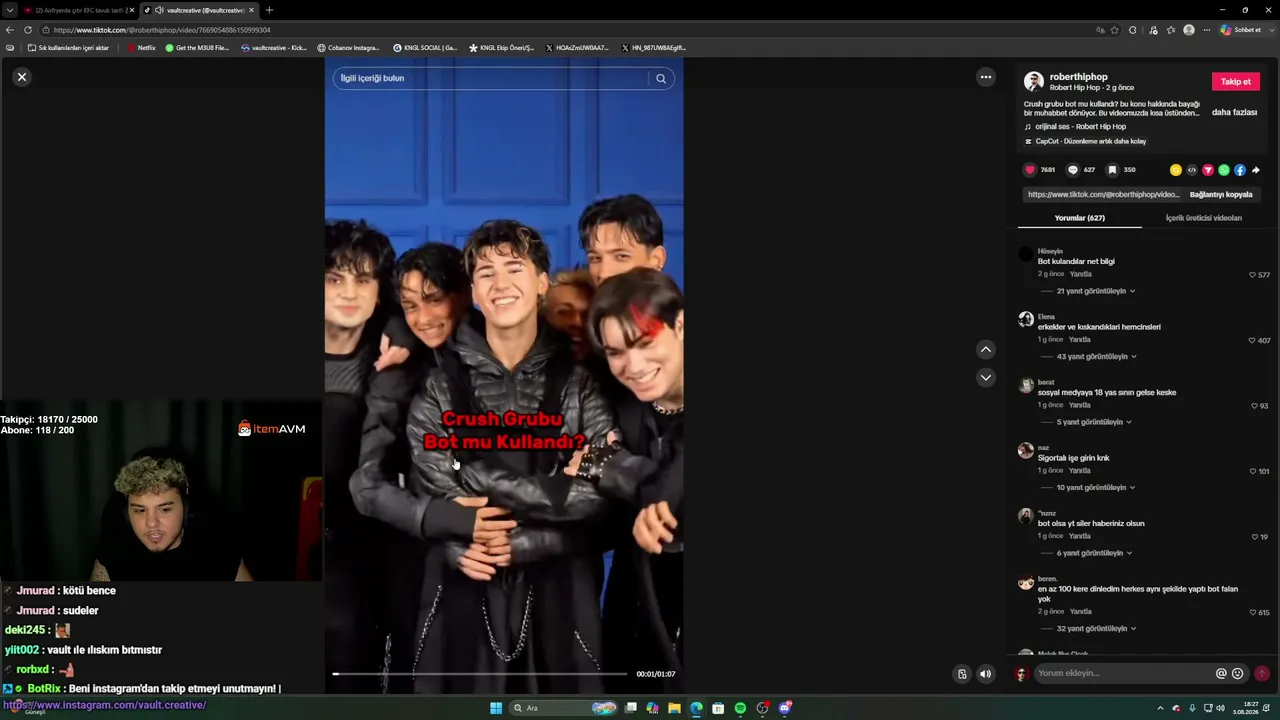Viewport: 1280px width, 720px height.
Task: Open the 'Get the M3U8 File' bookmark
Action: pyautogui.click(x=197, y=48)
